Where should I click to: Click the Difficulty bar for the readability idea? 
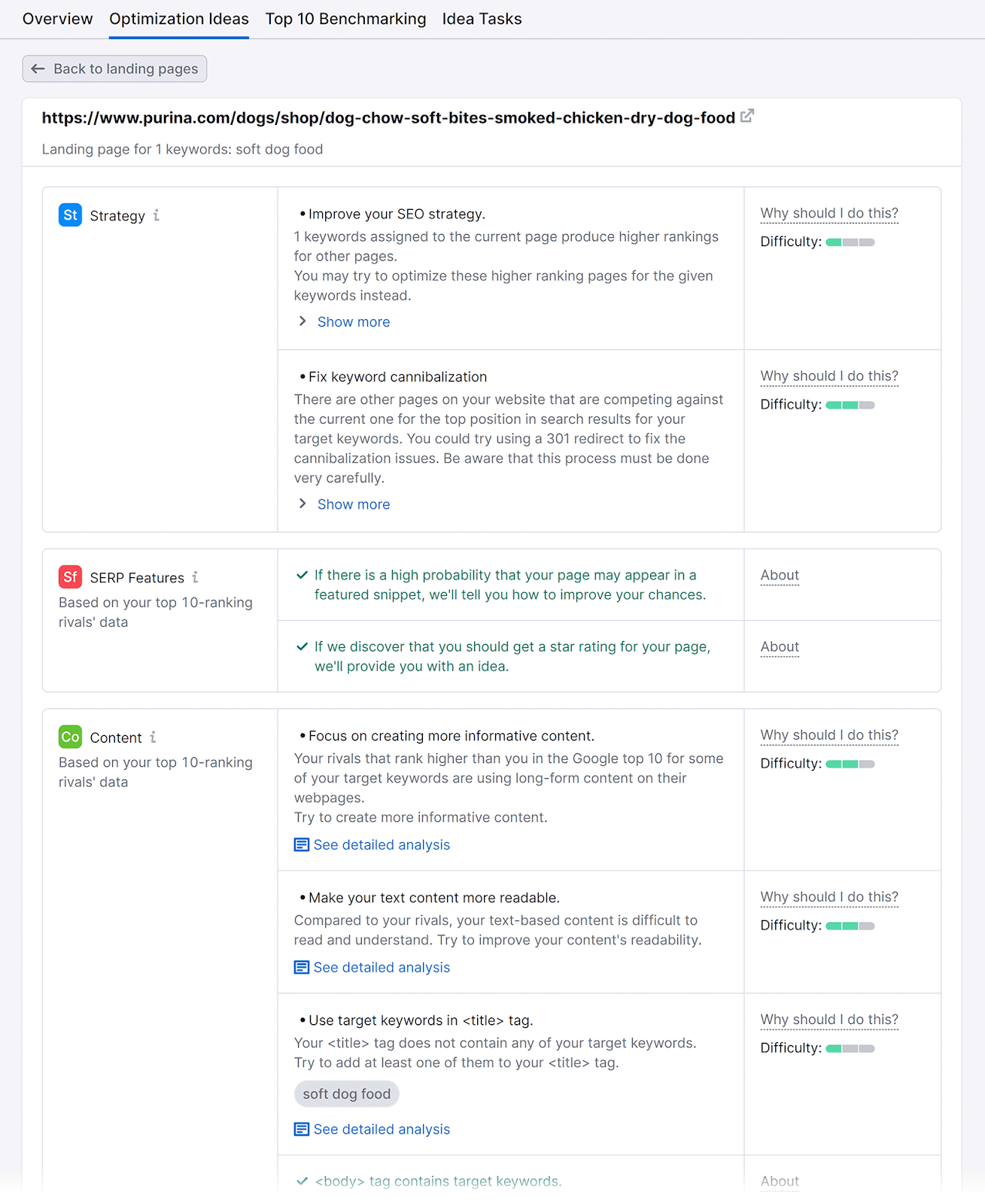[x=850, y=926]
